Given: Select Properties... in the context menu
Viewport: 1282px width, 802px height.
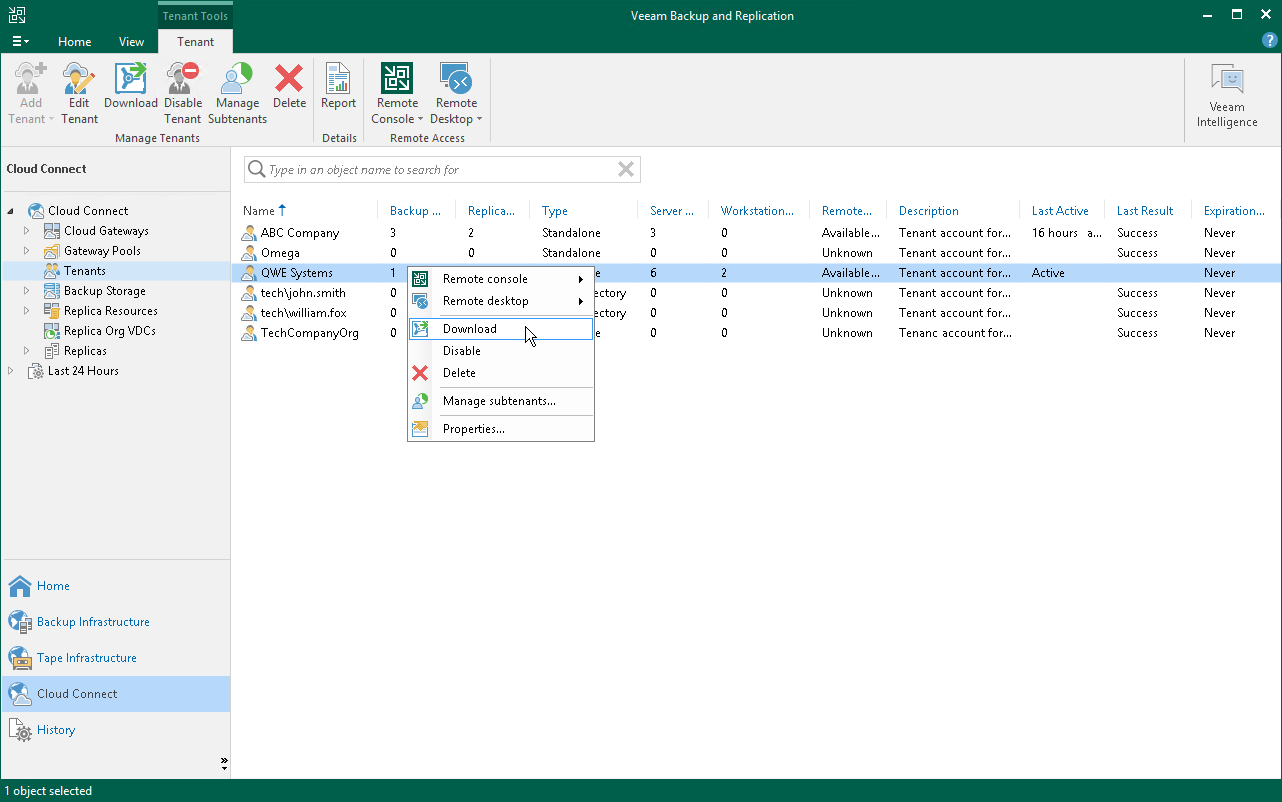Looking at the screenshot, I should click(x=473, y=429).
